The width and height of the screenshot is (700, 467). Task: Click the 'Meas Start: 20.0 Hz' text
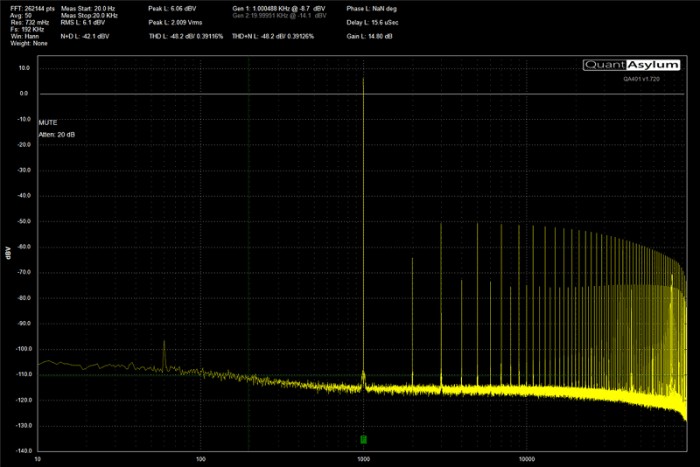tap(88, 8)
